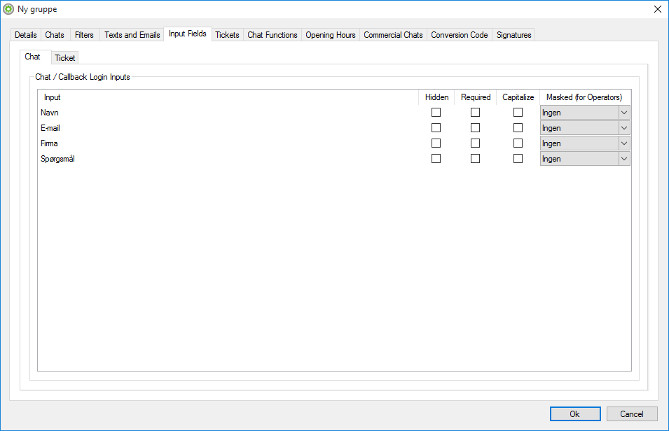Switch to the Ticket sub-tab

(65, 58)
